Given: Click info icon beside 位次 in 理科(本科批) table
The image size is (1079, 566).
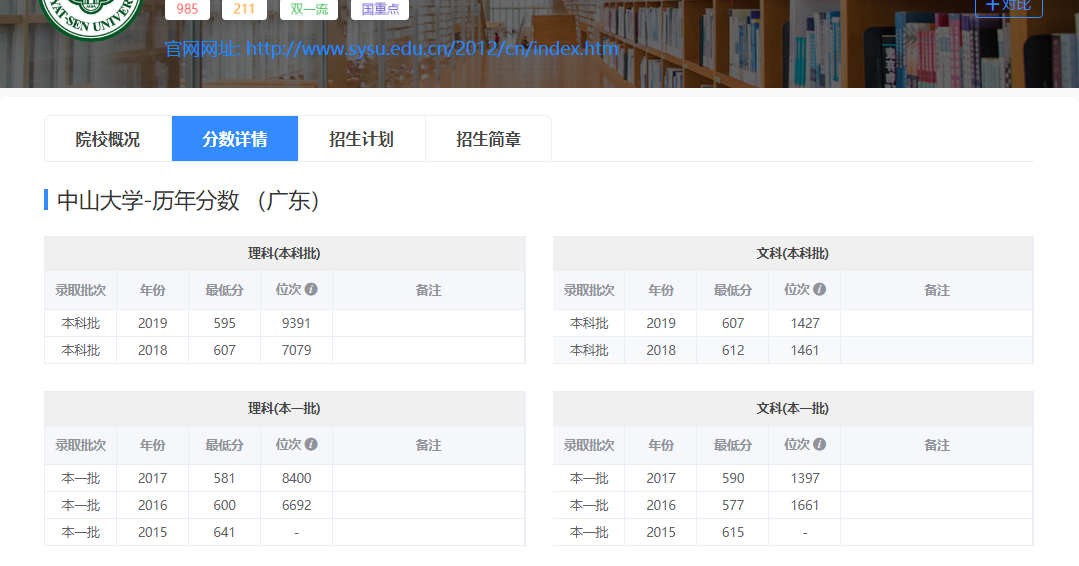Looking at the screenshot, I should click(311, 290).
